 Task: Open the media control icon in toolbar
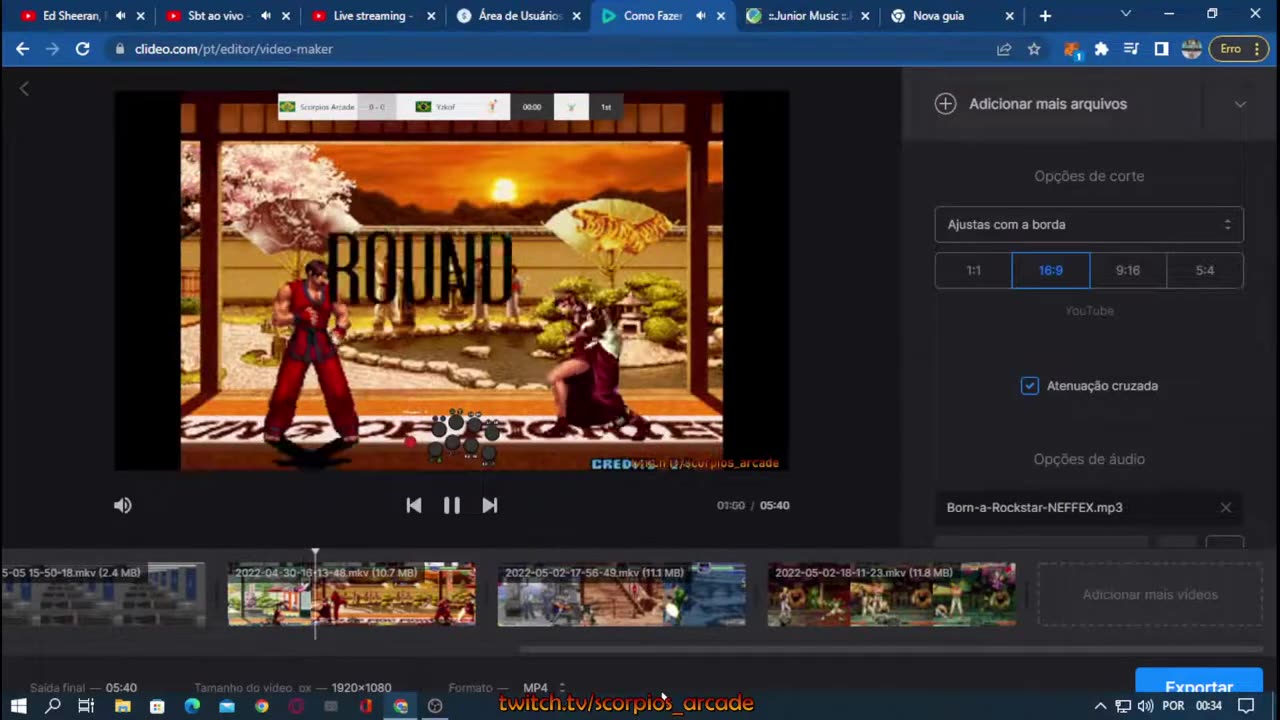click(x=1131, y=49)
